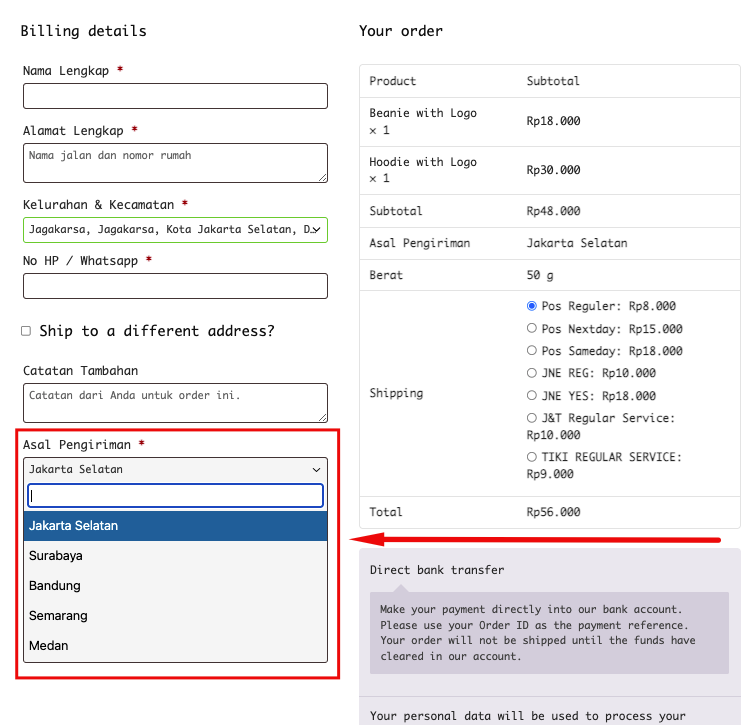Click the No HP / Whatsapp field
The image size is (752, 725).
(175, 286)
